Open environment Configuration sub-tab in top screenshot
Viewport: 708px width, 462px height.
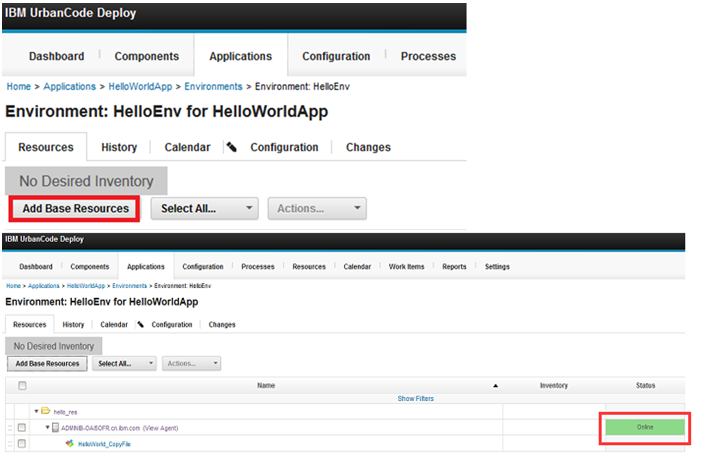click(284, 147)
